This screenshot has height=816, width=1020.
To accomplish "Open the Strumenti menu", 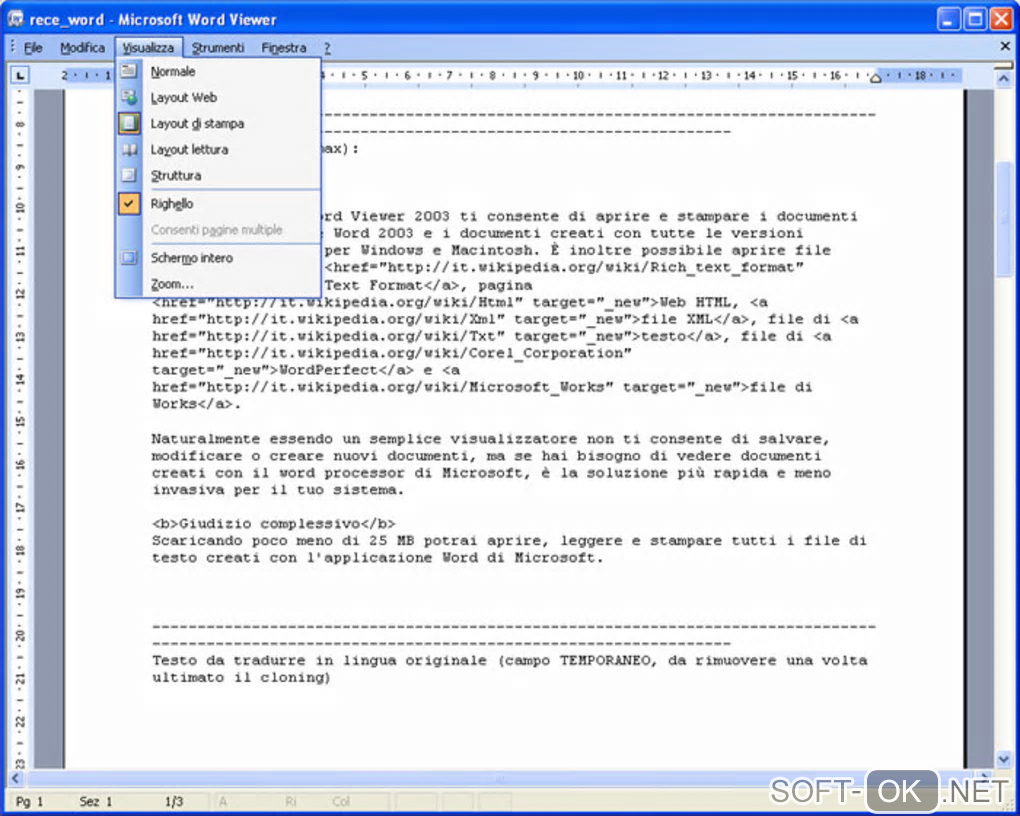I will [x=218, y=48].
